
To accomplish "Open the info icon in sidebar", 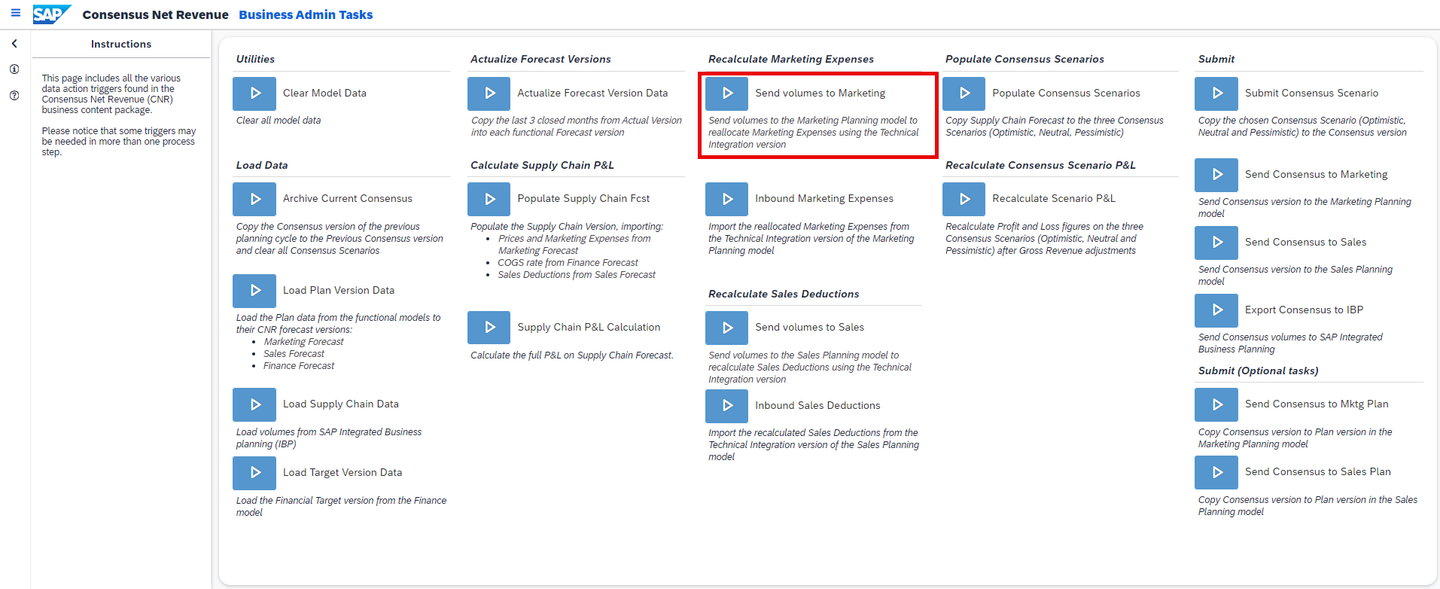I will (14, 70).
